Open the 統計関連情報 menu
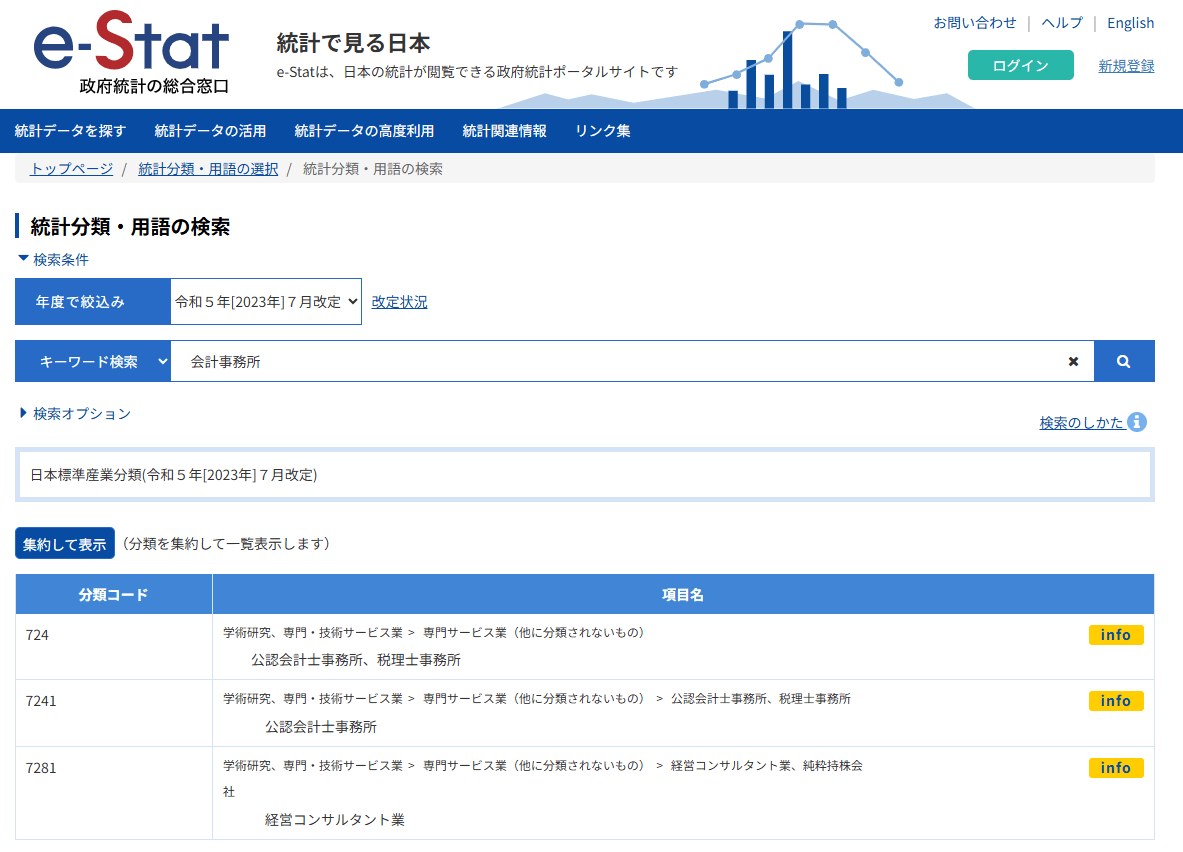Screen dimensions: 1183x852 [x=504, y=131]
